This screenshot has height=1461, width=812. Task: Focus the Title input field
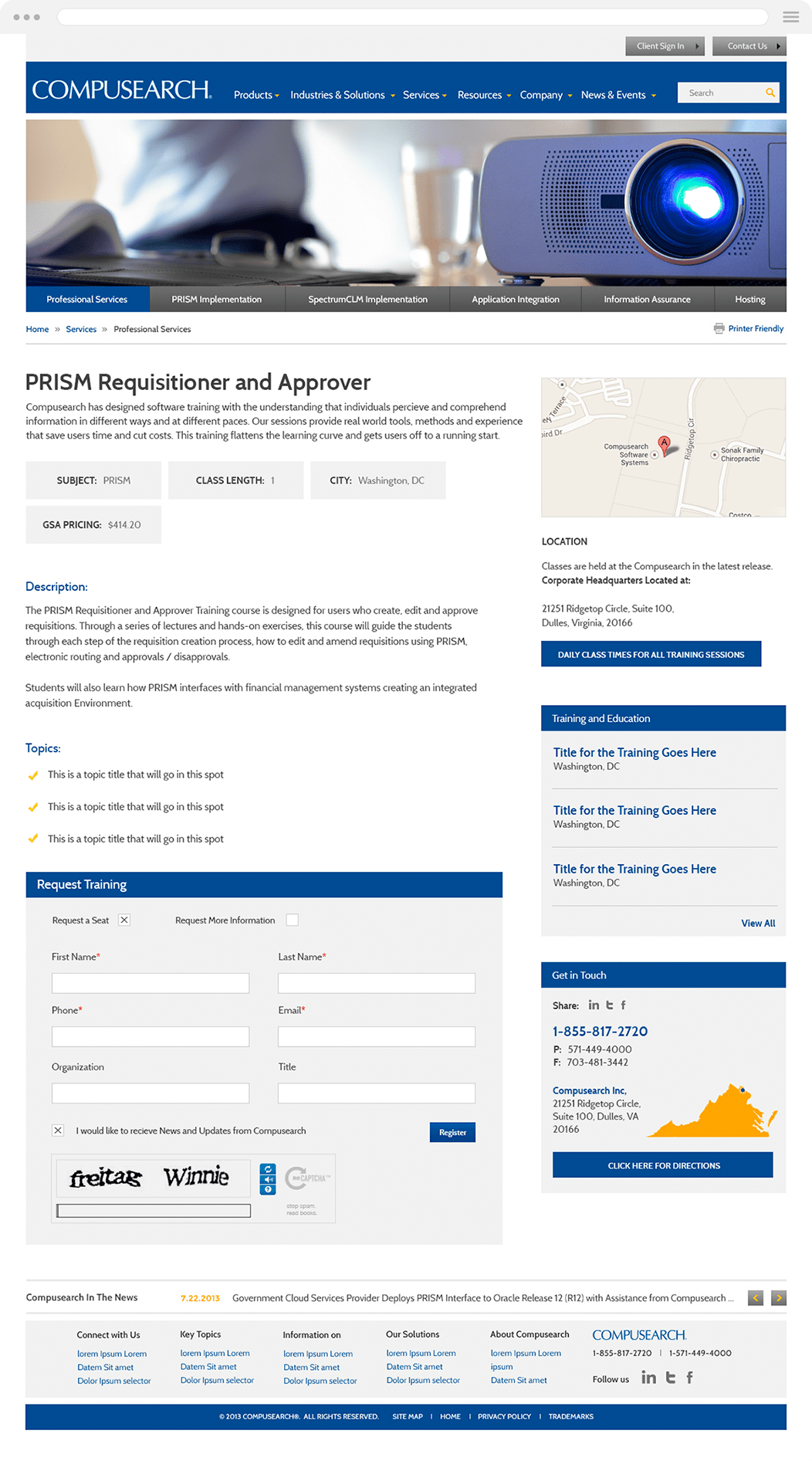377,1093
